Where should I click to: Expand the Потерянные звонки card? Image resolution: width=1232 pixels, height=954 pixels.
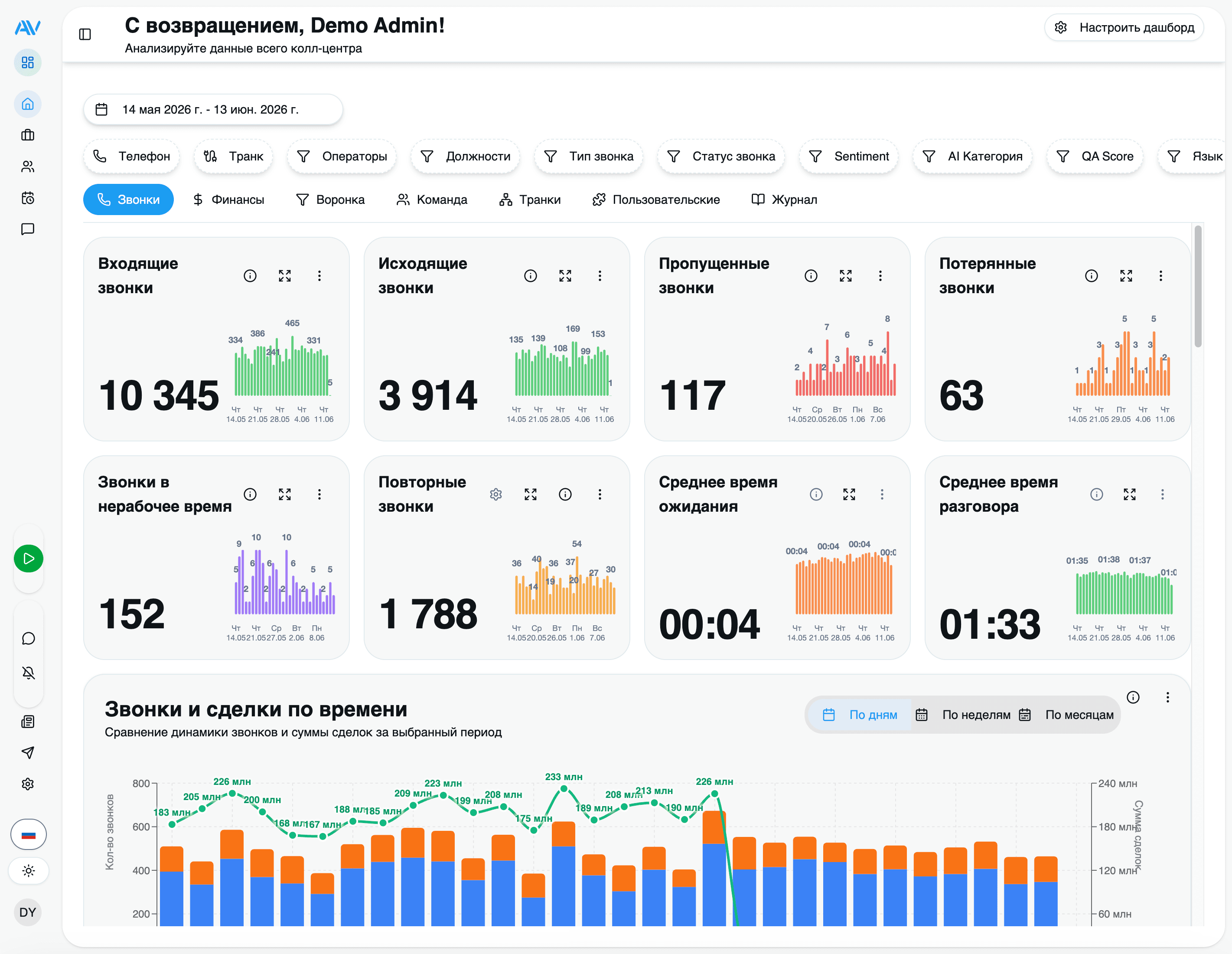(1126, 276)
